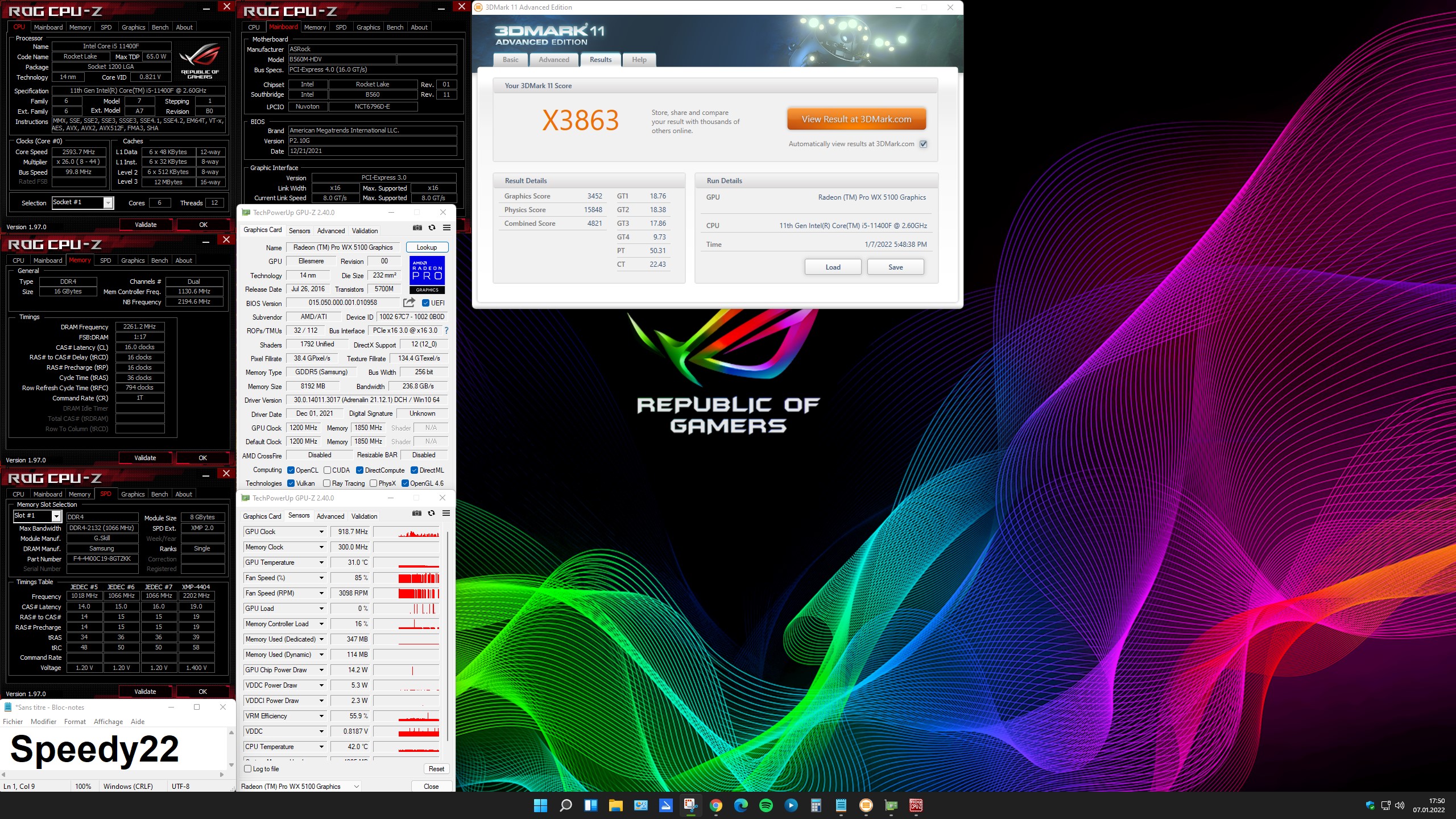Screen dimensions: 1456x819
Task: Open the Format menu in Notepad
Action: (x=75, y=722)
